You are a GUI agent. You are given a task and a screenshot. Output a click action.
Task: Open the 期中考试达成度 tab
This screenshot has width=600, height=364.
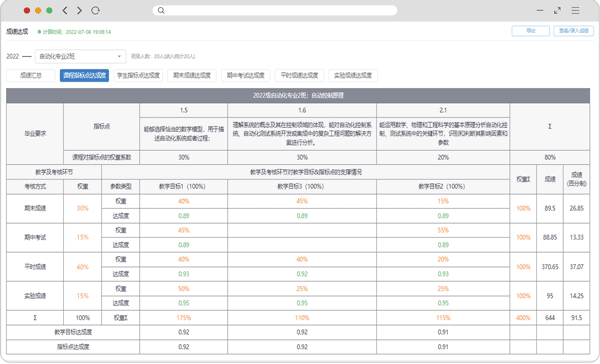[x=246, y=75]
